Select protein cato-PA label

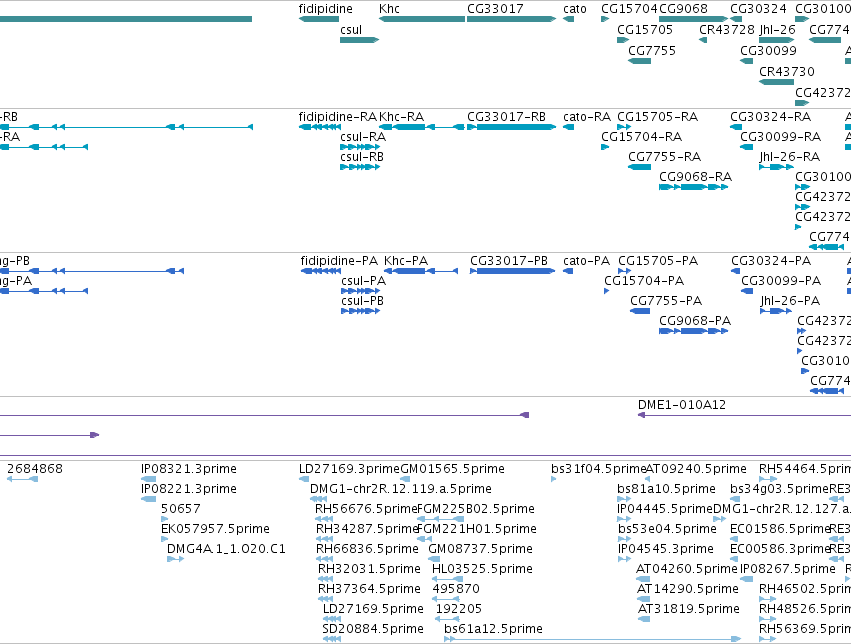click(586, 261)
